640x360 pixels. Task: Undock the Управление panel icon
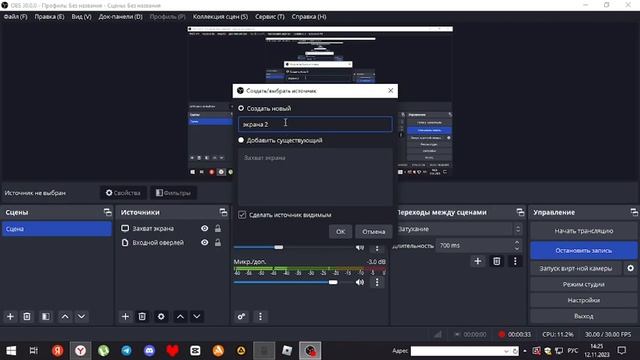click(634, 212)
